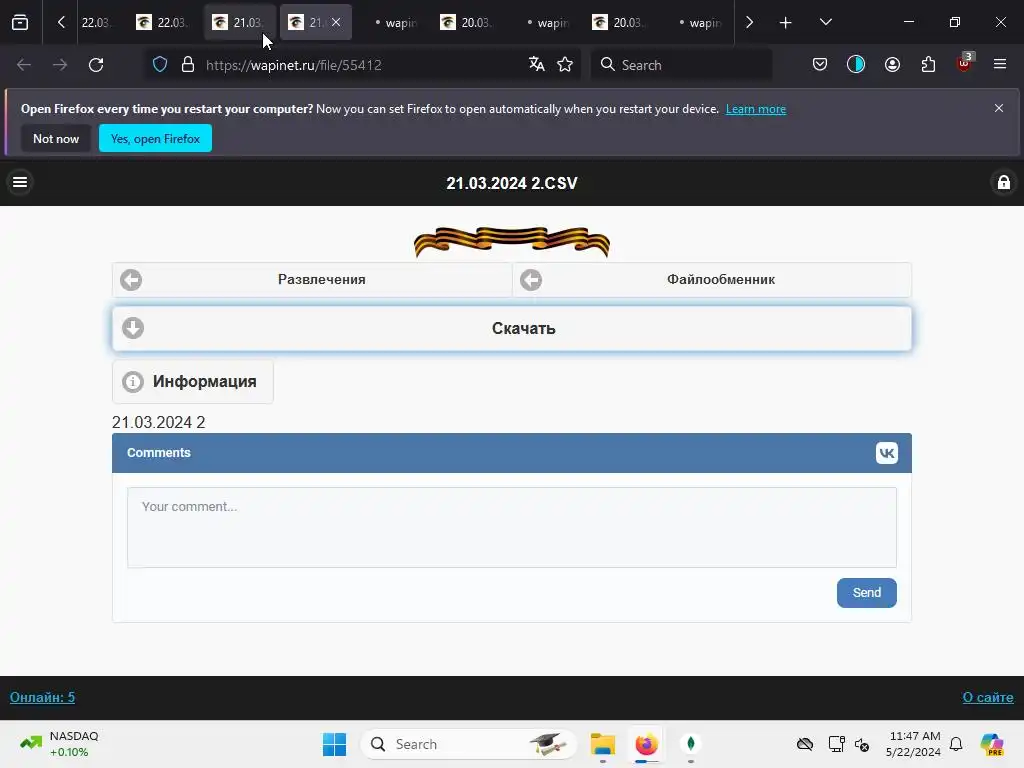Dismiss prompt with Not now button
This screenshot has width=1024, height=768.
[56, 138]
